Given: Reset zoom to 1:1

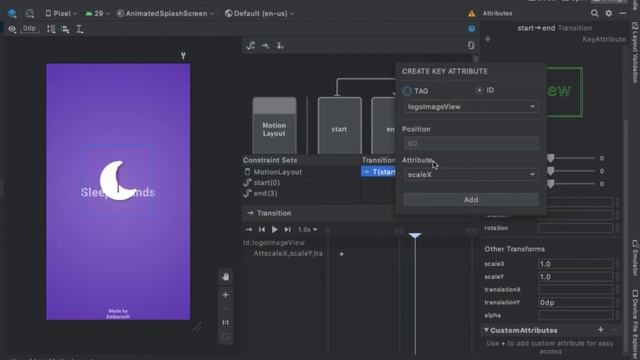Looking at the screenshot, I should [x=225, y=322].
